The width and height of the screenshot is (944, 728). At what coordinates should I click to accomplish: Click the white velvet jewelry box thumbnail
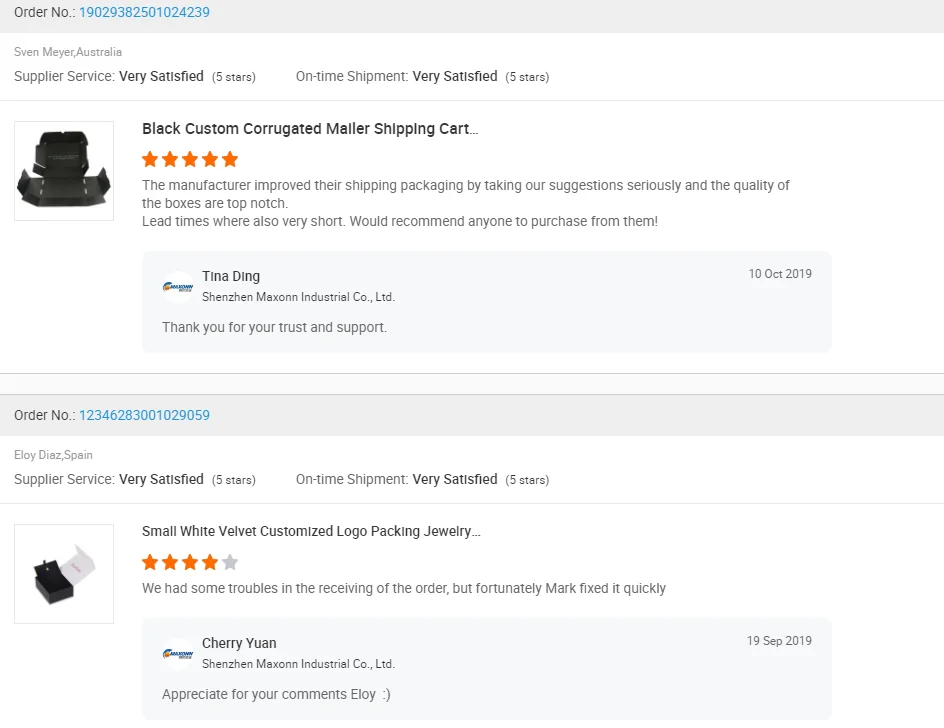[64, 573]
